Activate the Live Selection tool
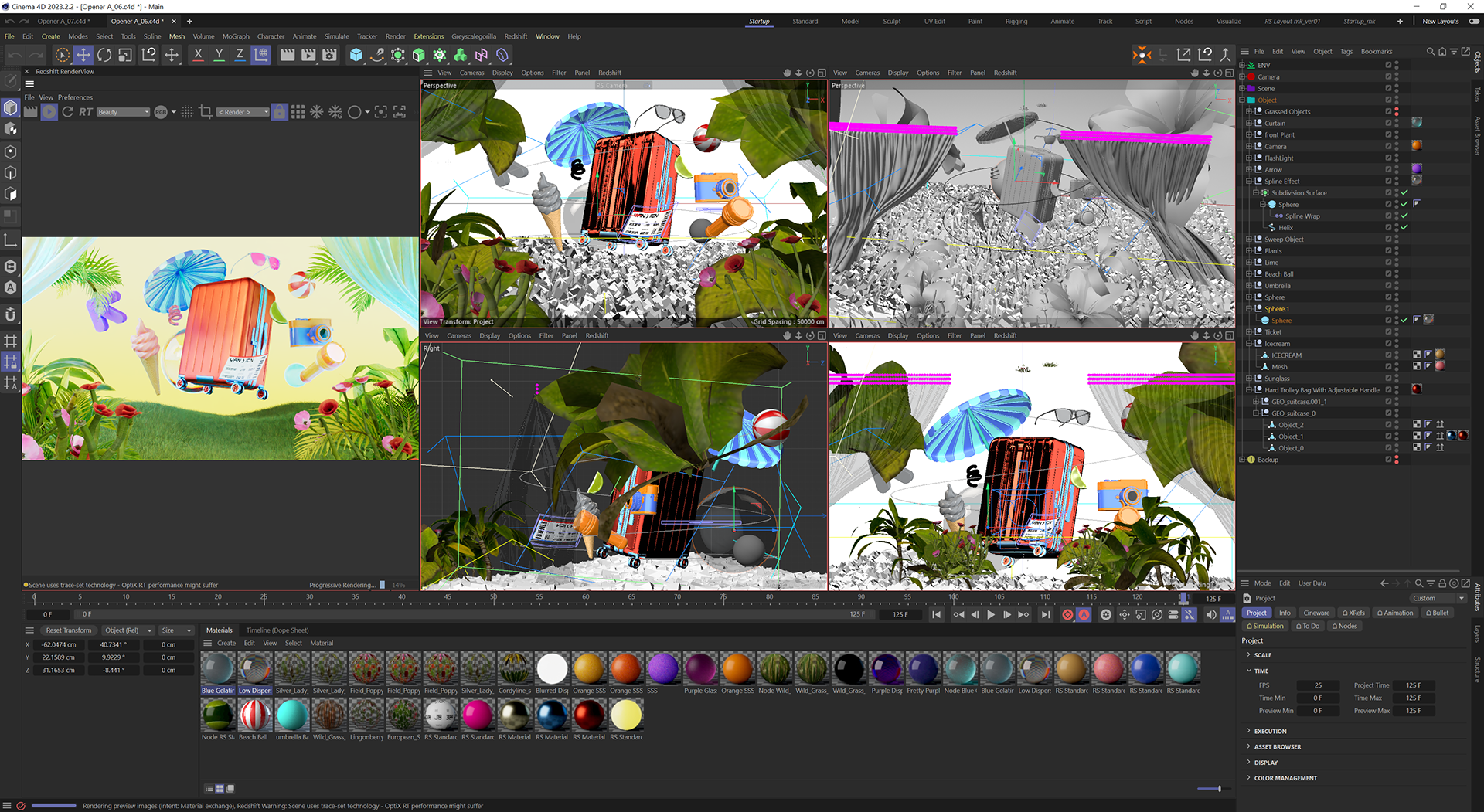Viewport: 1484px width, 812px height. (63, 55)
